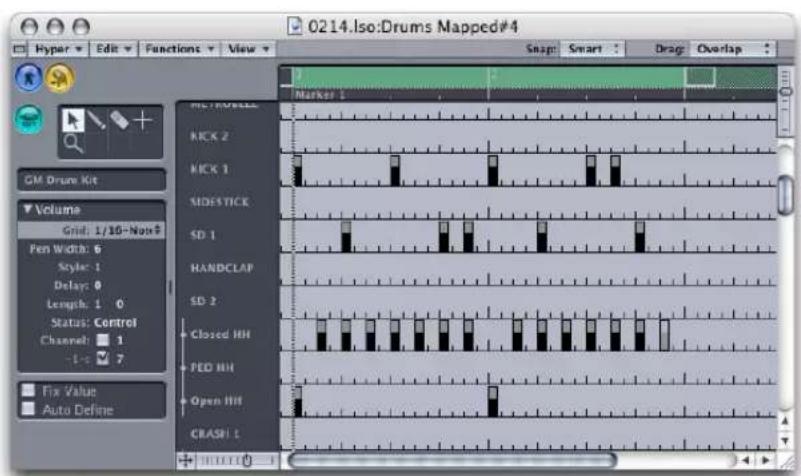Click the Length value field
This screenshot has height=476, width=801.
109,304
